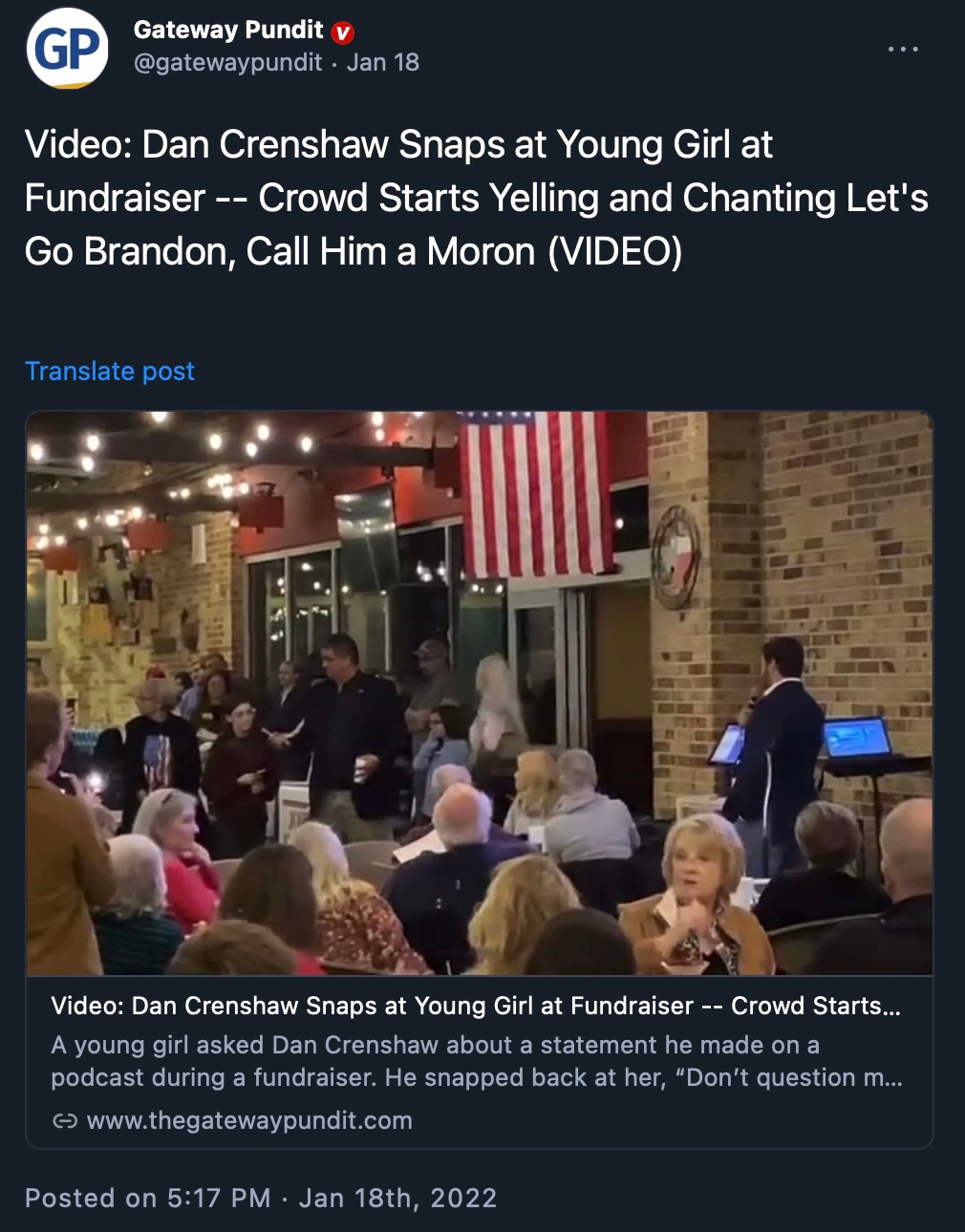This screenshot has height=1232, width=965.
Task: Open the @gatewaypundit handle link
Action: pos(227,63)
